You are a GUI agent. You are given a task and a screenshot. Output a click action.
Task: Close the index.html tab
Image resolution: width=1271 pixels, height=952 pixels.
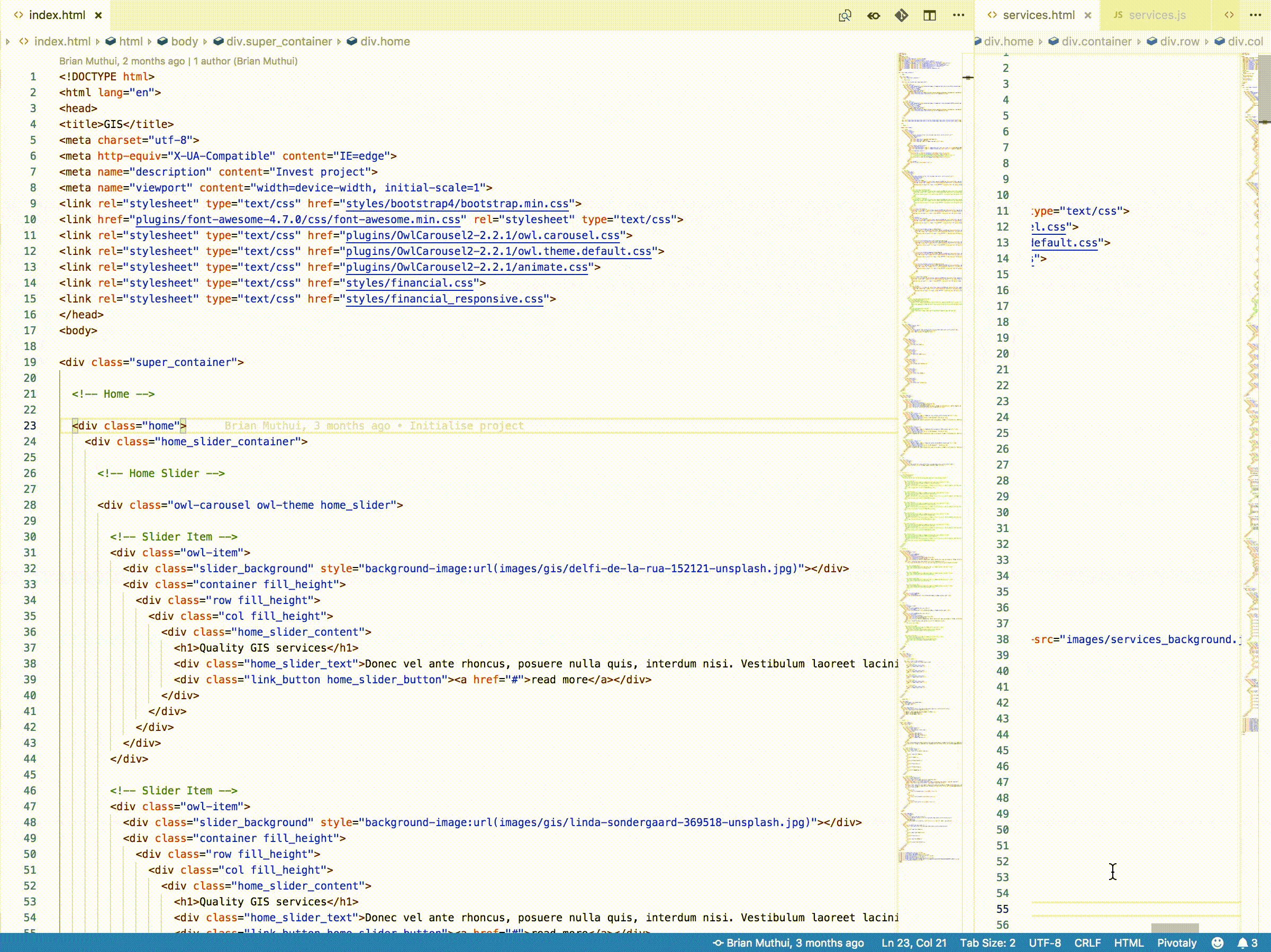tap(98, 15)
